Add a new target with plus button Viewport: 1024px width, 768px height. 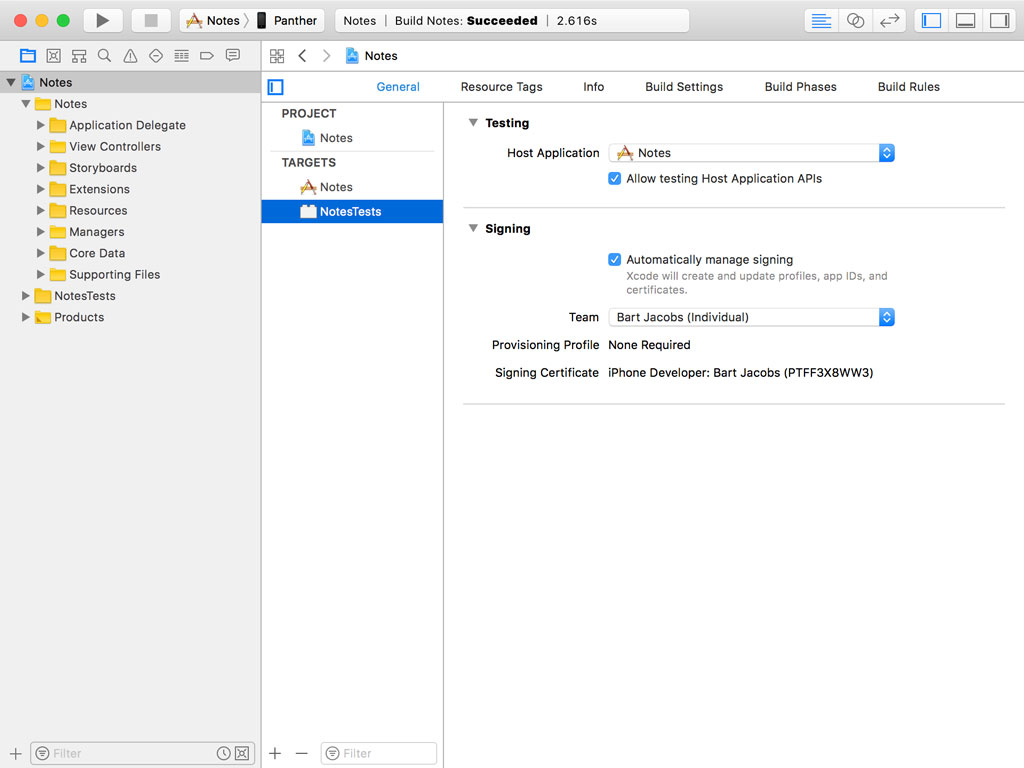275,753
